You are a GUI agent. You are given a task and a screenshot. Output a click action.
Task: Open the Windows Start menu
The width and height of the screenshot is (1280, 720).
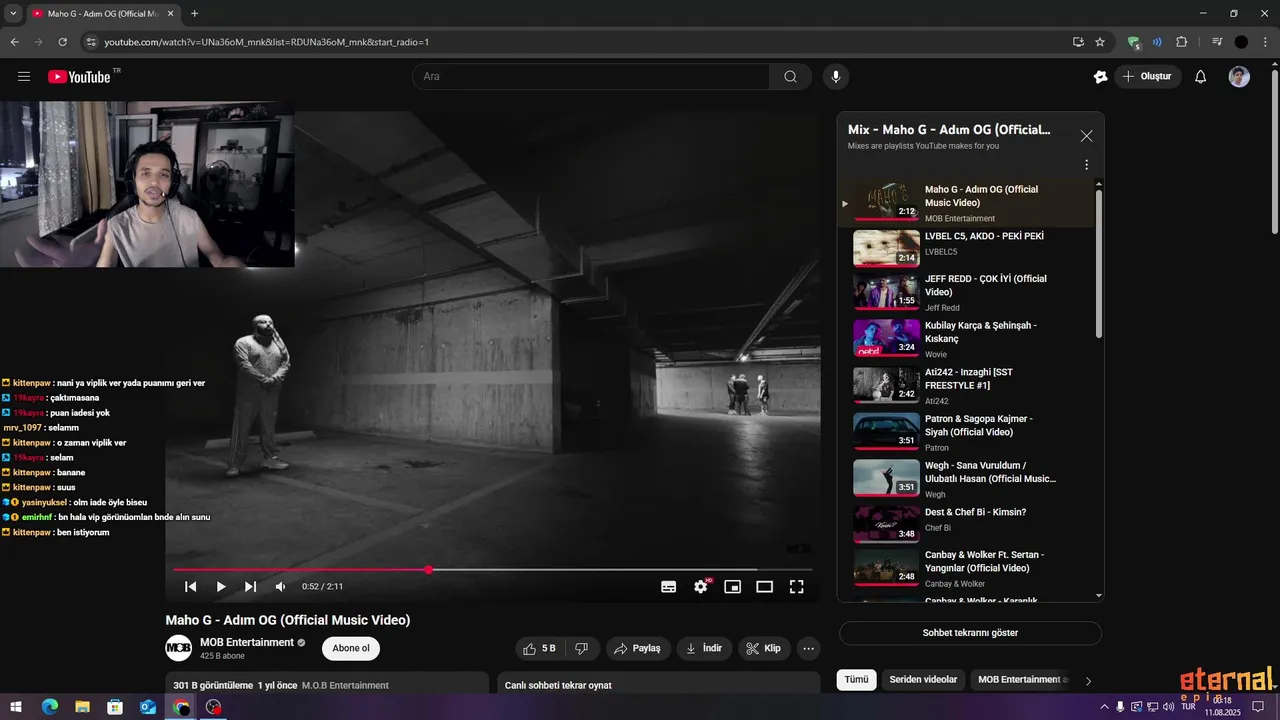16,707
